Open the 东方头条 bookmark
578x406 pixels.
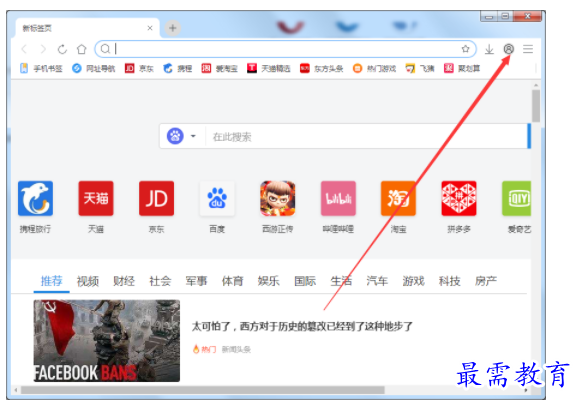pos(321,69)
